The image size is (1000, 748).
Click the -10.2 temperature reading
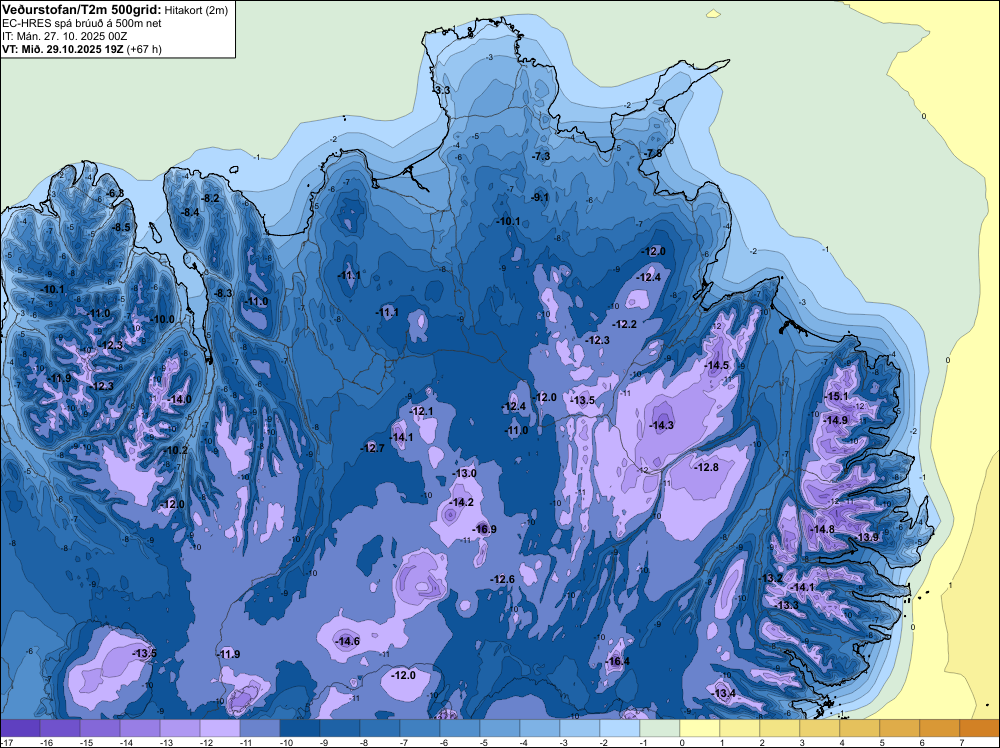point(175,450)
